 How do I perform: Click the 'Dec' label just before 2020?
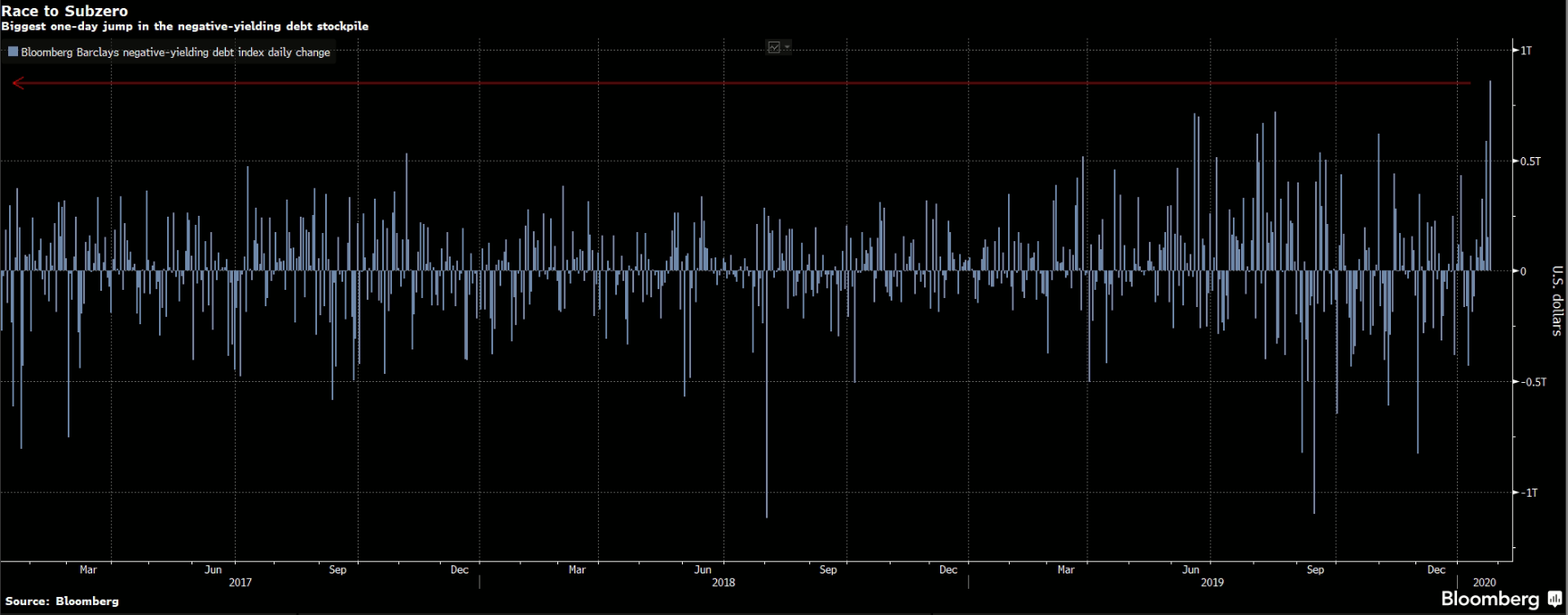(x=1436, y=570)
